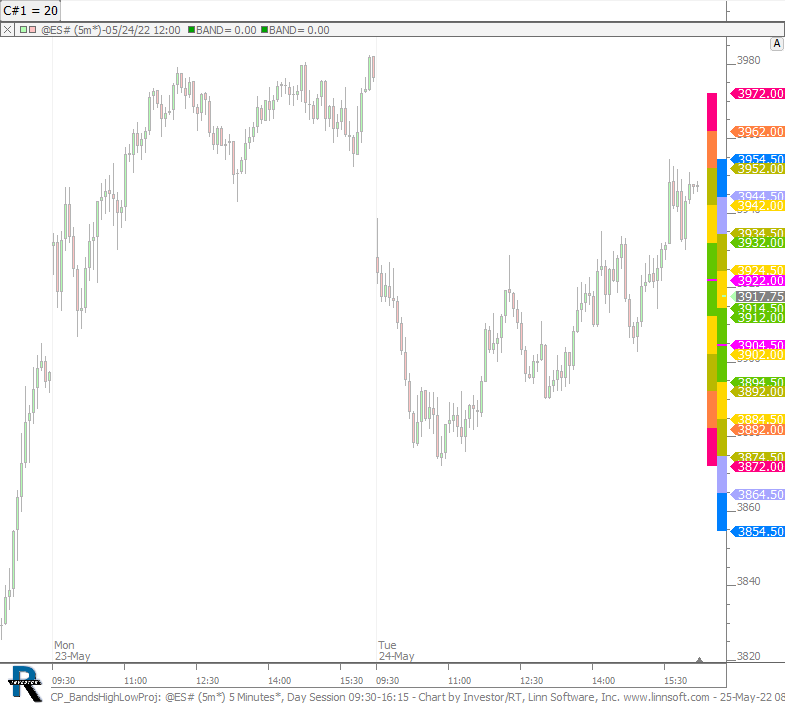785x704 pixels.
Task: Click the 3980 scale value
Action: 748,60
